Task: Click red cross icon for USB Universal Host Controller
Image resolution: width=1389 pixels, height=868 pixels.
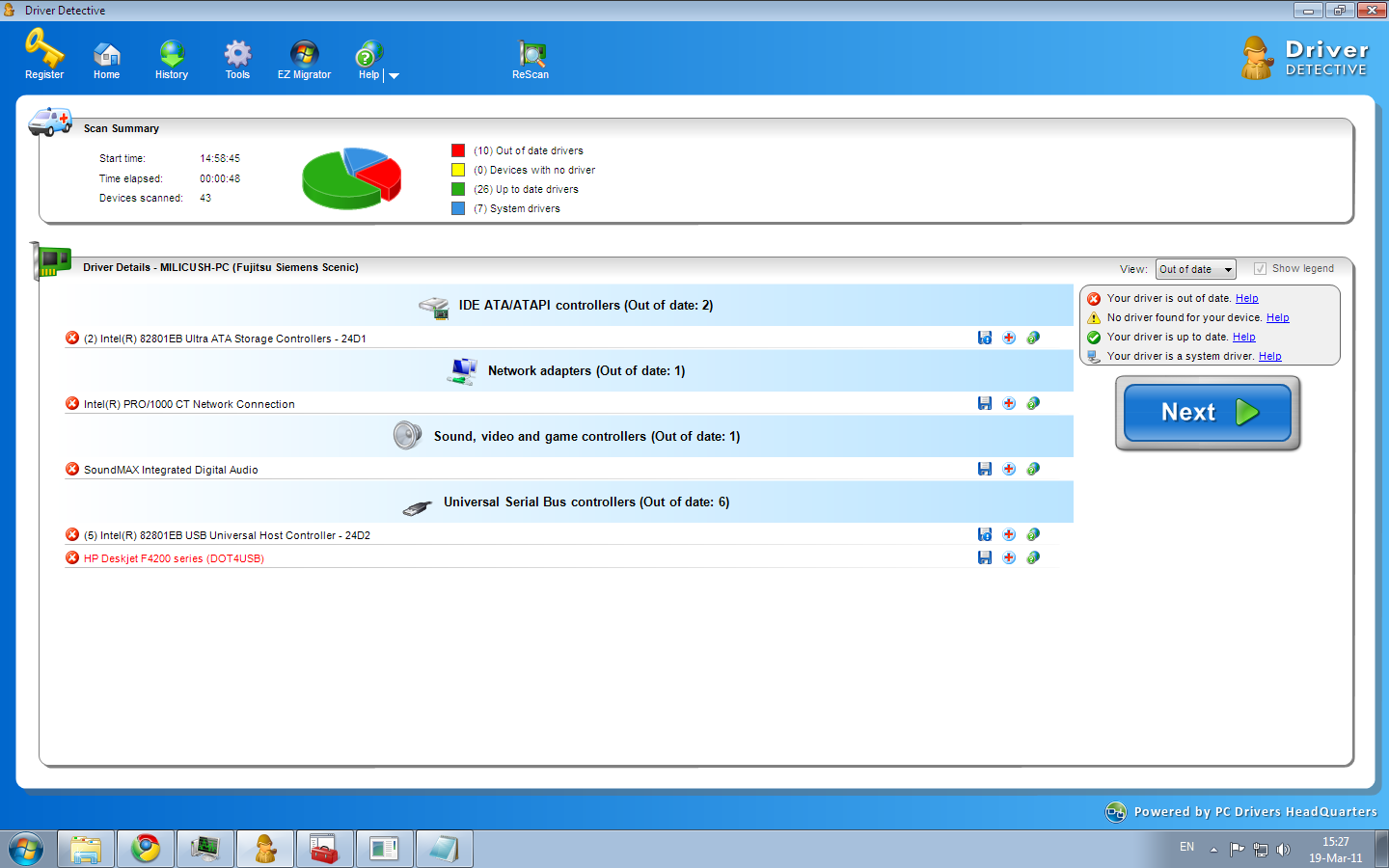Action: coord(1009,534)
